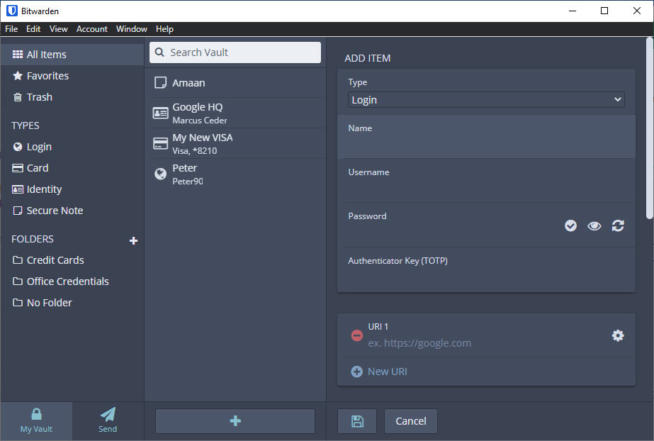Image resolution: width=654 pixels, height=441 pixels.
Task: Click the search magnifier icon
Action: (x=159, y=53)
